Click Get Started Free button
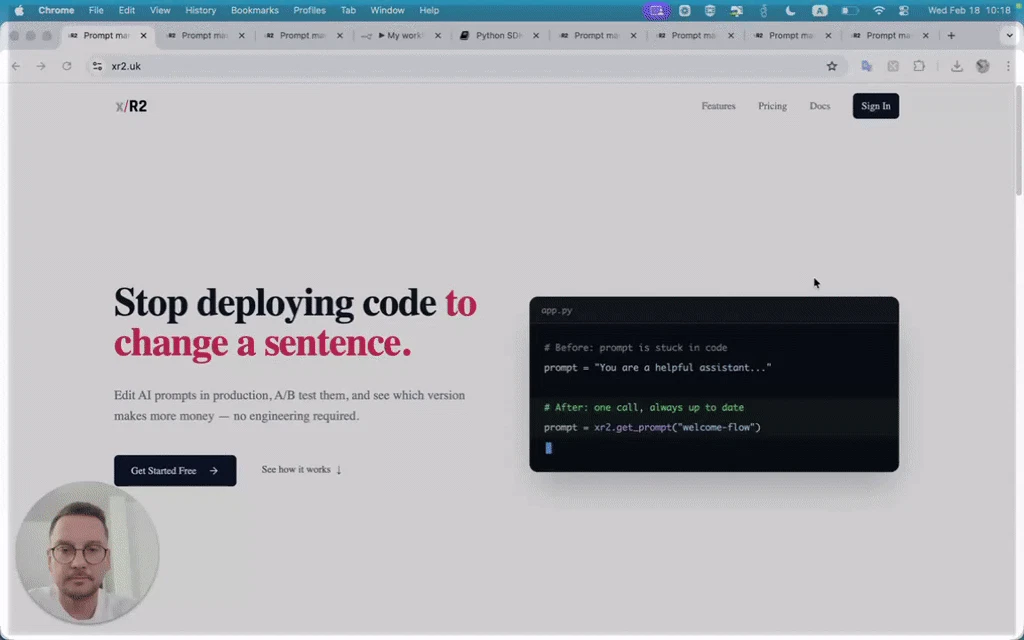Image resolution: width=1024 pixels, height=640 pixels. [175, 470]
